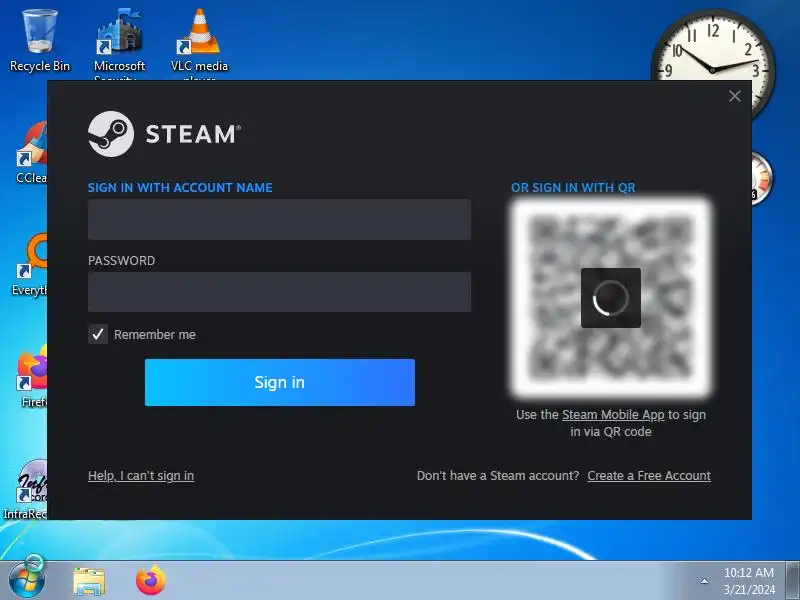
Task: Open the Help, I can't sign in link
Action: pyautogui.click(x=141, y=476)
